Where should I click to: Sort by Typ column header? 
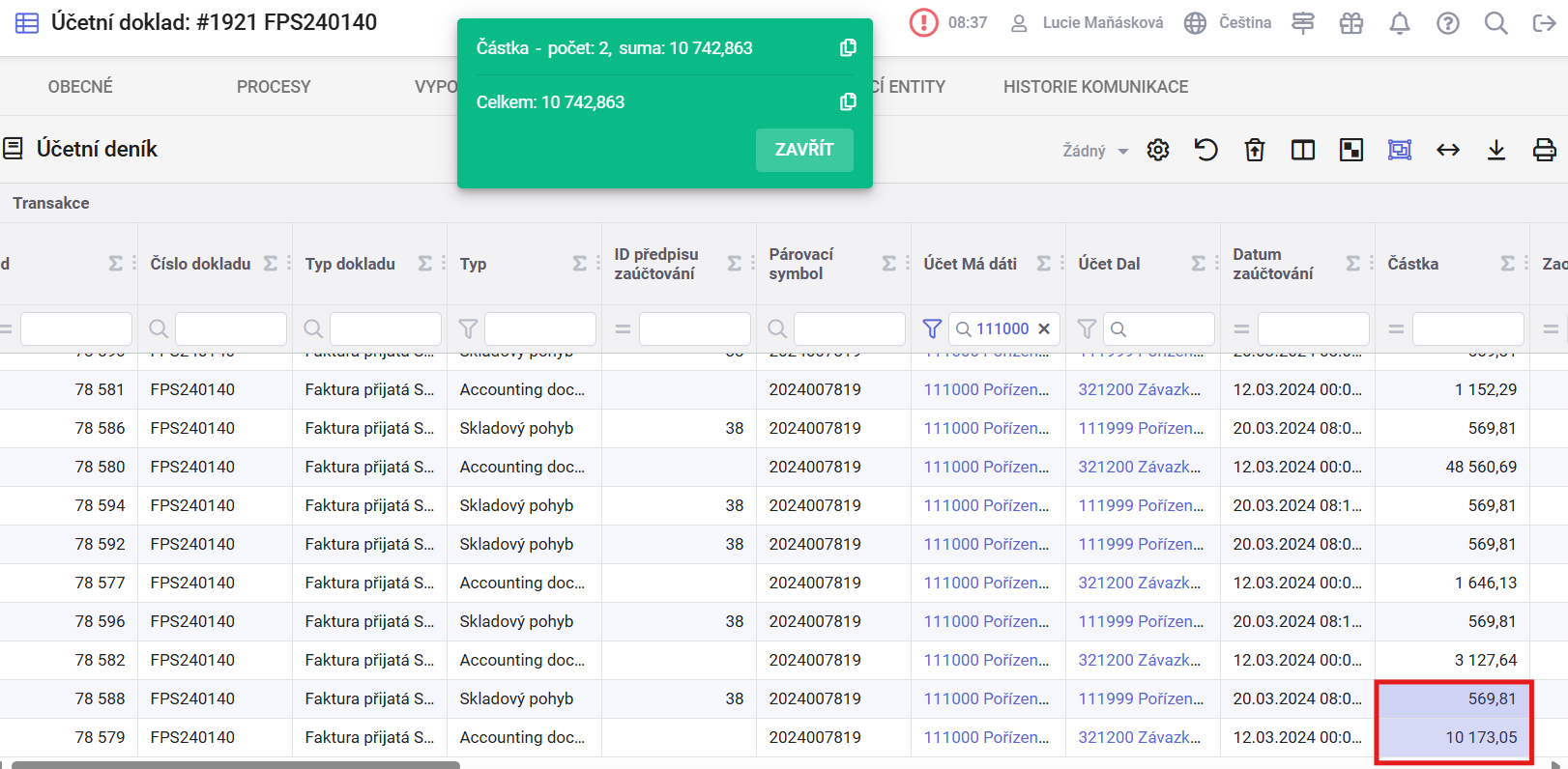(473, 264)
